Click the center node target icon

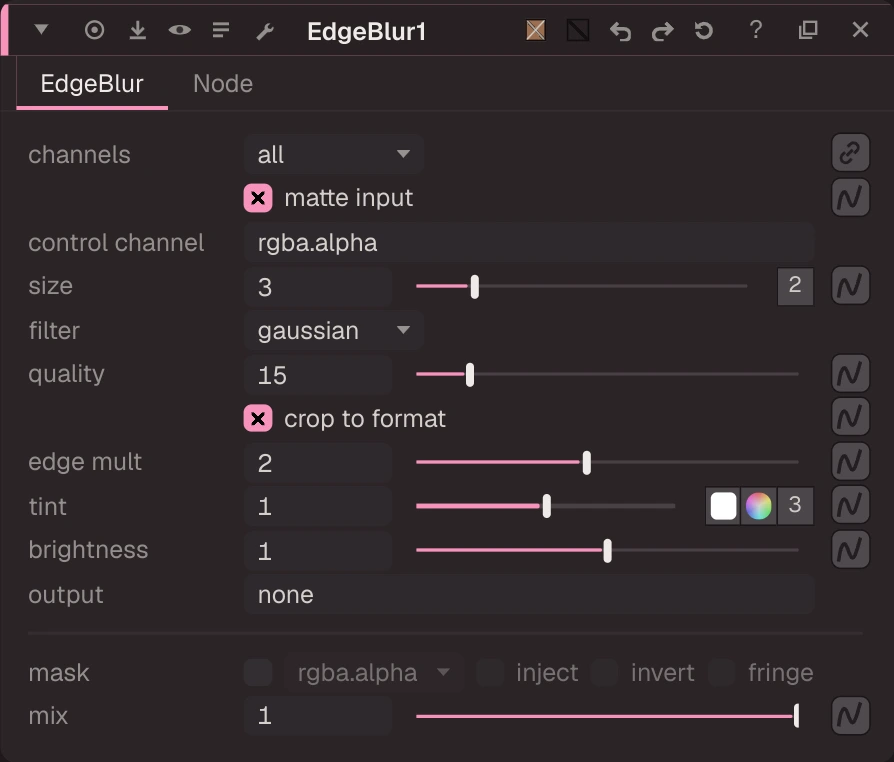click(x=95, y=30)
